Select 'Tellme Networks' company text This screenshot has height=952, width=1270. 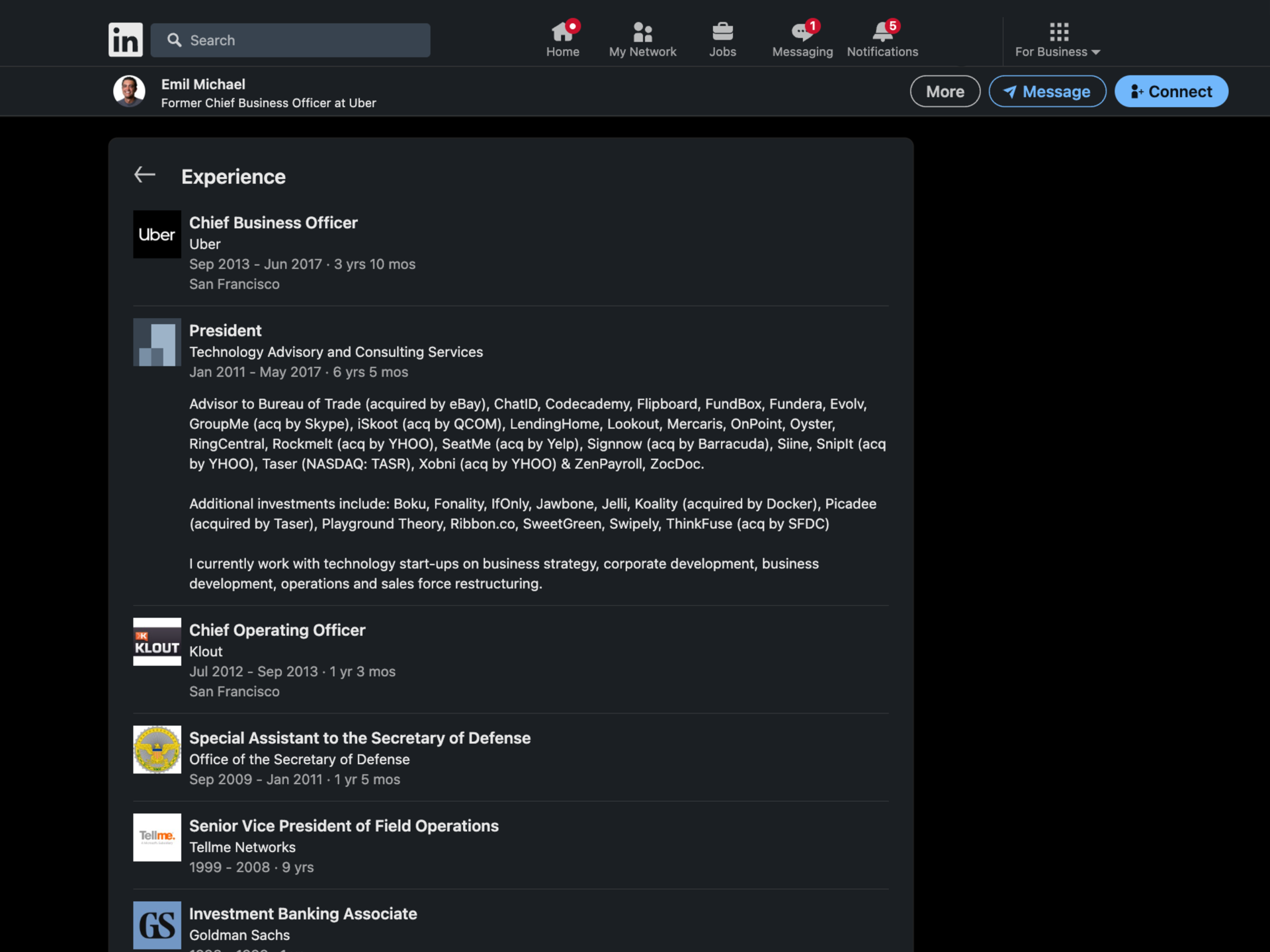click(242, 847)
